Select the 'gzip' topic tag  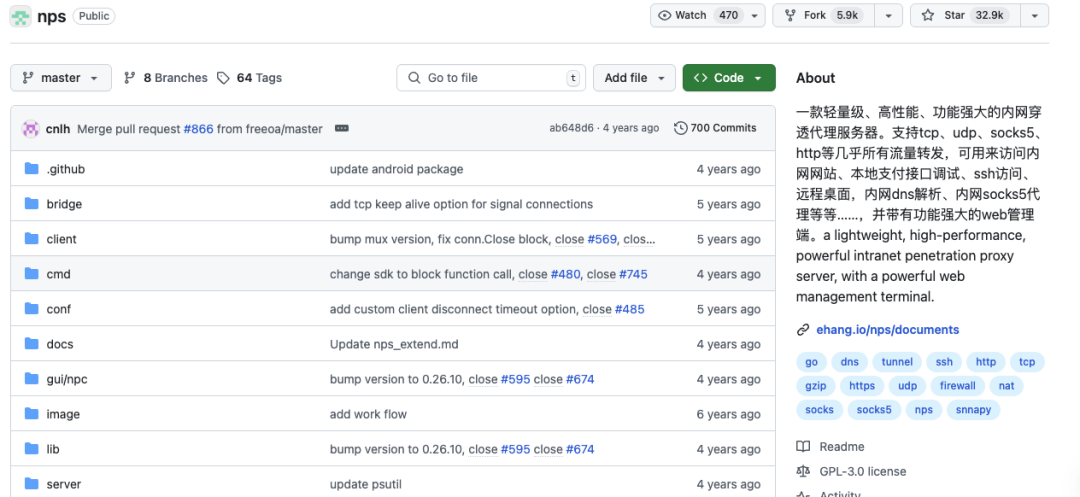click(816, 386)
